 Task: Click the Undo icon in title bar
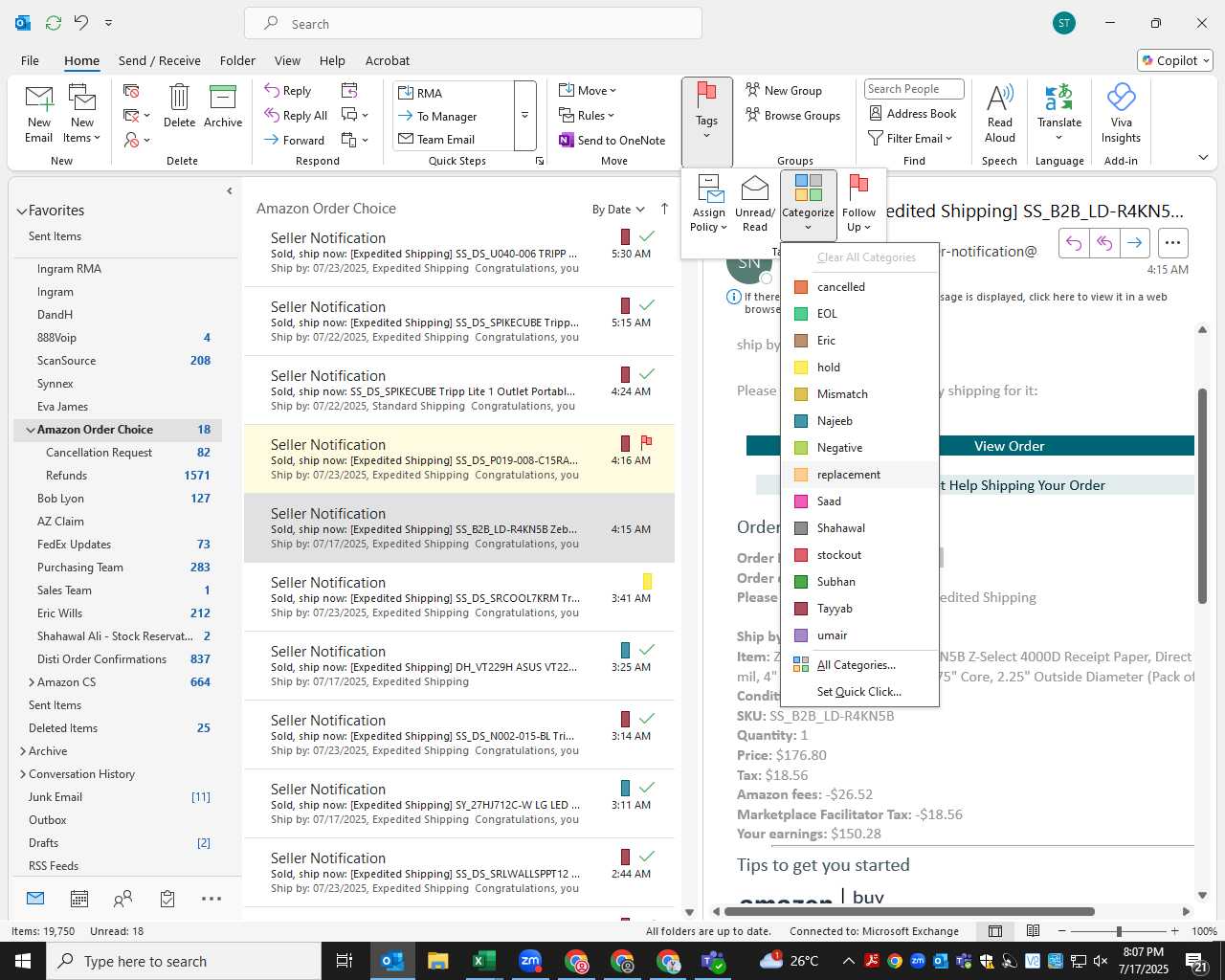click(x=81, y=23)
